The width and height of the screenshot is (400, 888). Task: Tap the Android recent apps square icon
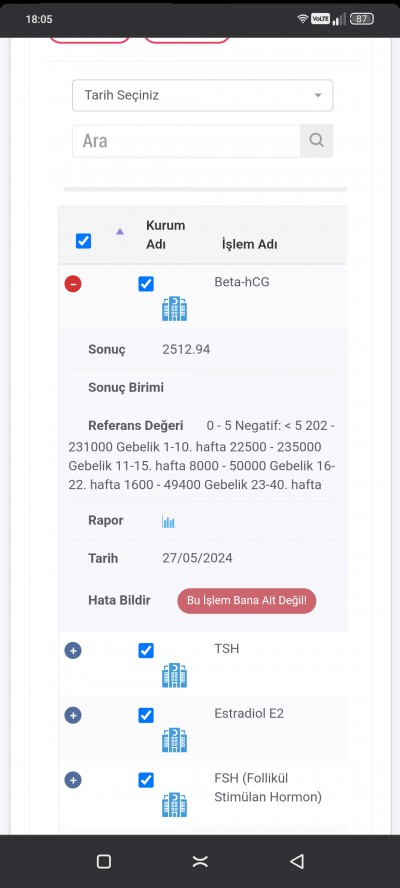[104, 861]
